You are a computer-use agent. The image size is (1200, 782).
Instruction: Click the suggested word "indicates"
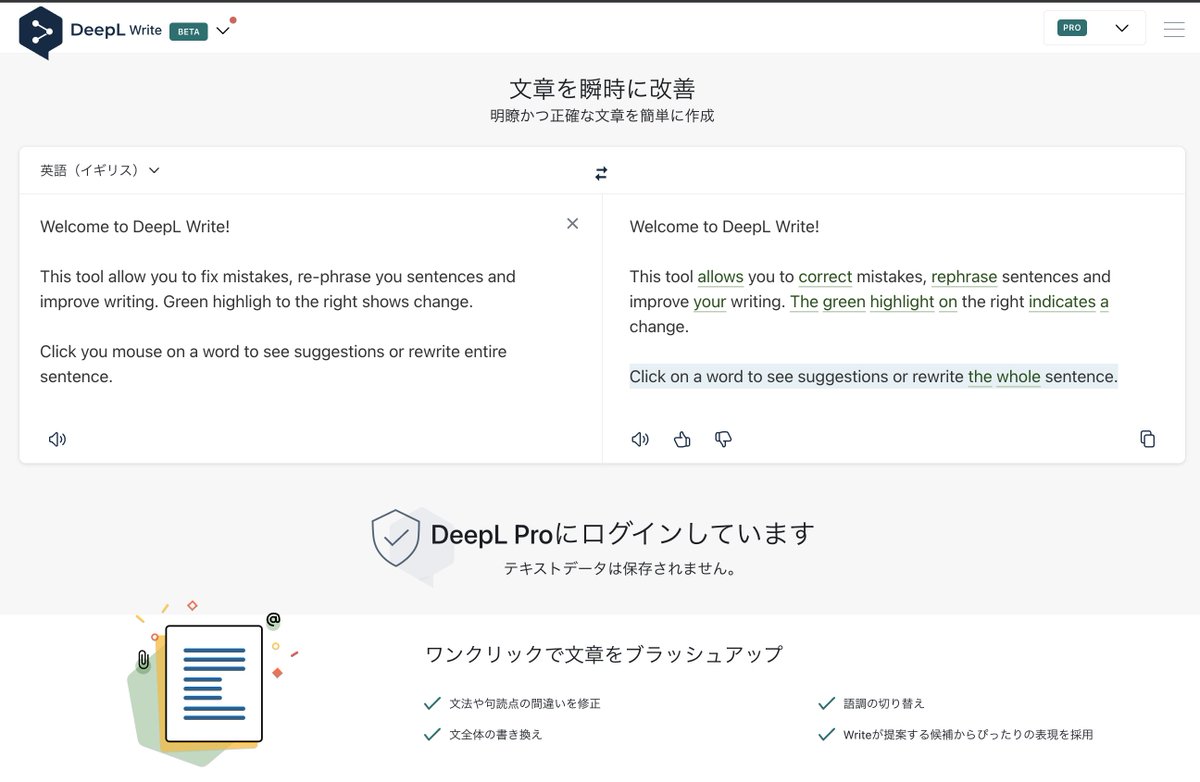(x=1062, y=302)
